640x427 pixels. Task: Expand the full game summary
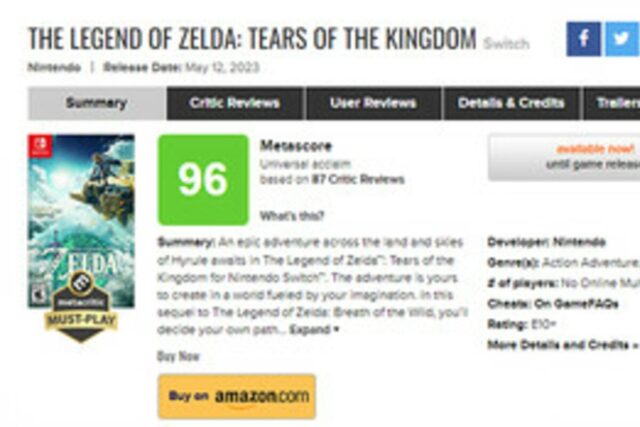[314, 329]
